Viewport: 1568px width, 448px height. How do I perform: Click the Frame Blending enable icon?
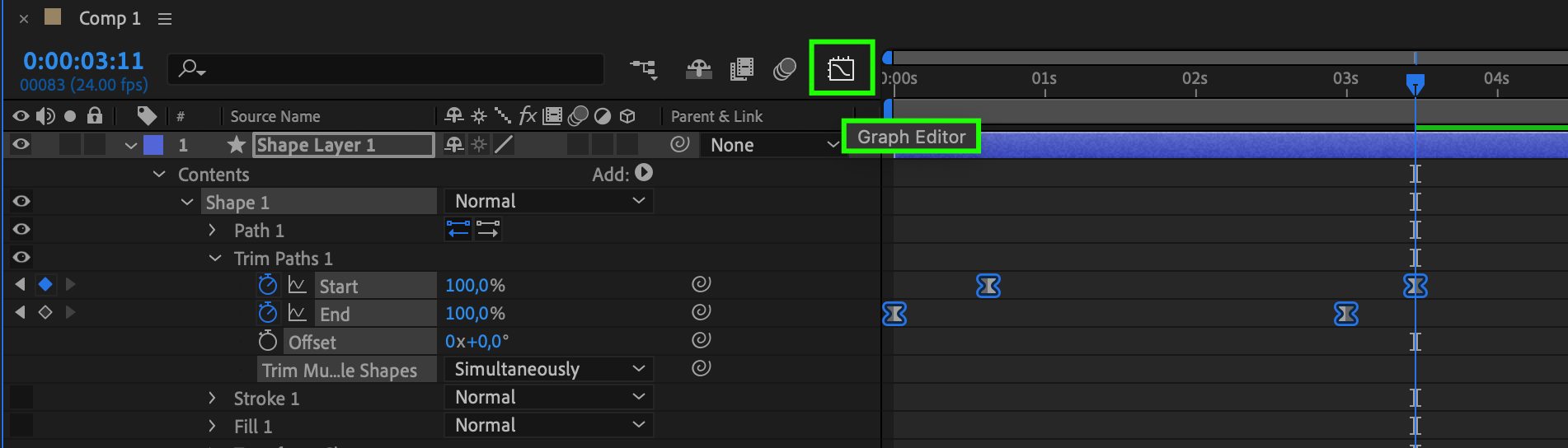(x=741, y=69)
